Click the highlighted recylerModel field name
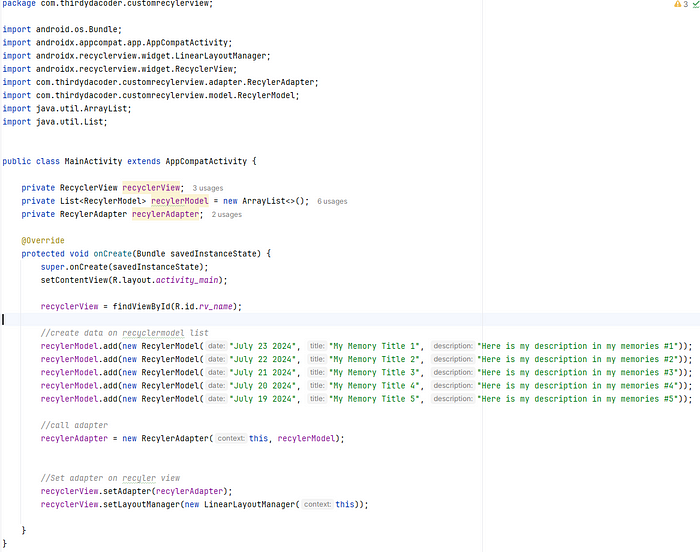 point(179,201)
